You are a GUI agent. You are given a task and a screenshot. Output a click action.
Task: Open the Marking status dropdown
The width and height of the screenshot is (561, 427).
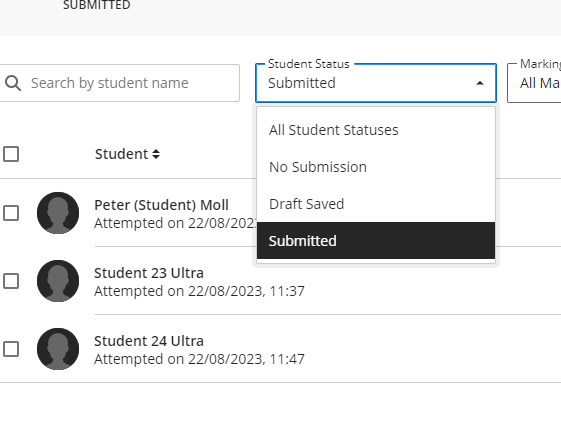tap(534, 83)
